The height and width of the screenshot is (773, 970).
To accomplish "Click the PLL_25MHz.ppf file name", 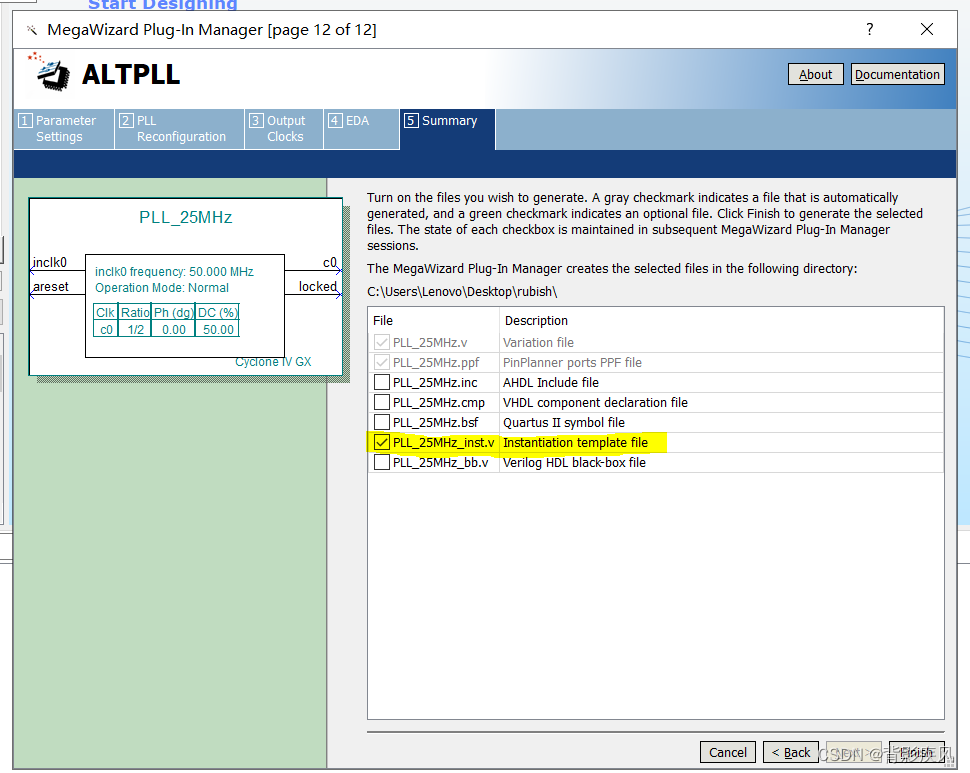I will tap(436, 362).
